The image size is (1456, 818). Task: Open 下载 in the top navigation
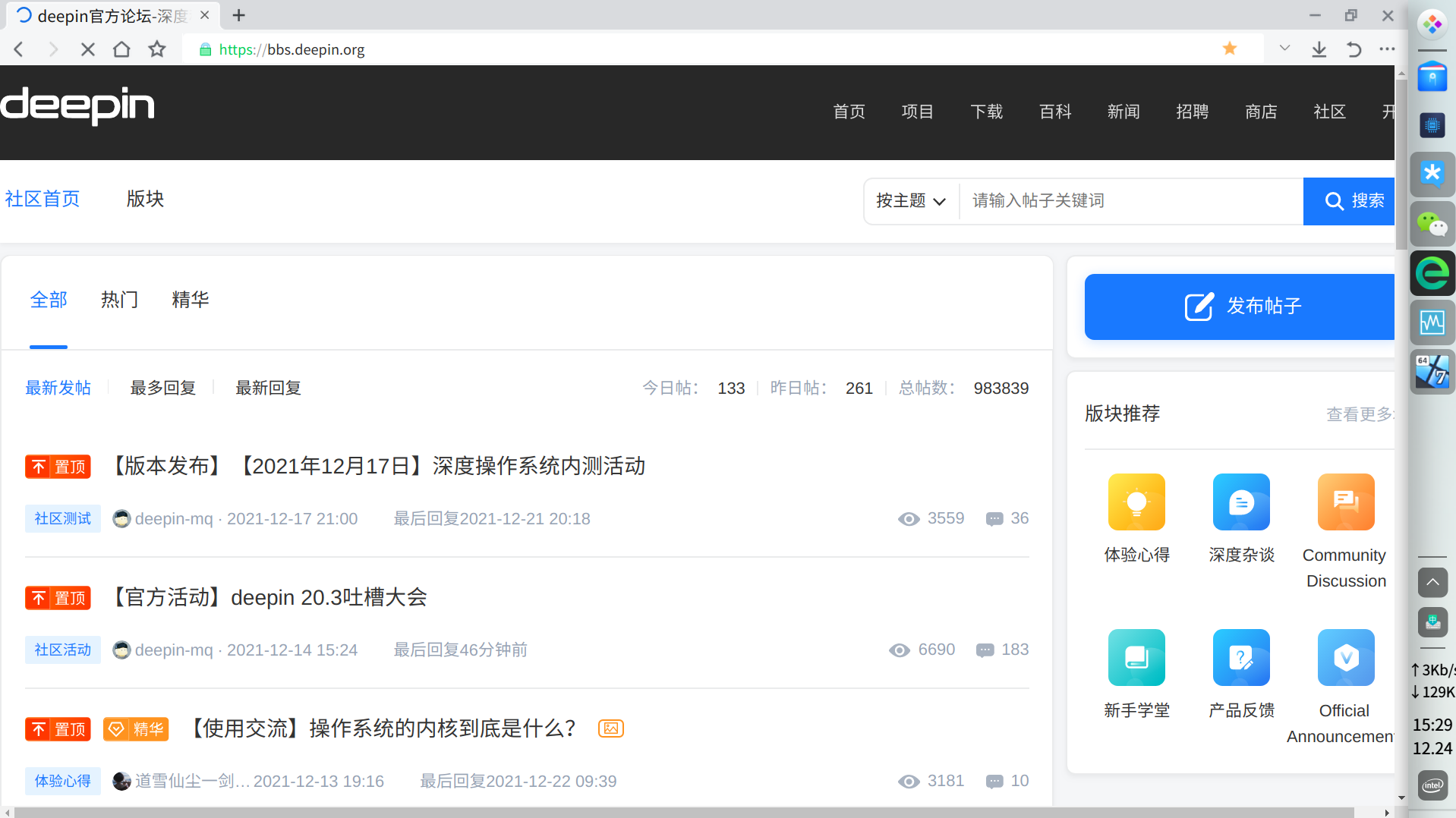(986, 112)
